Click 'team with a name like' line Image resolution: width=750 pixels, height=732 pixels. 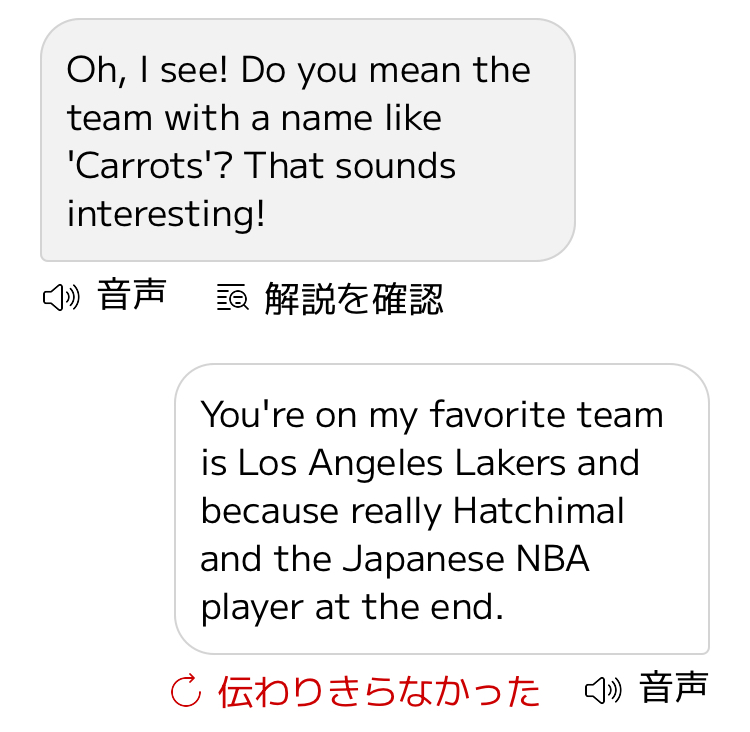[x=254, y=118]
